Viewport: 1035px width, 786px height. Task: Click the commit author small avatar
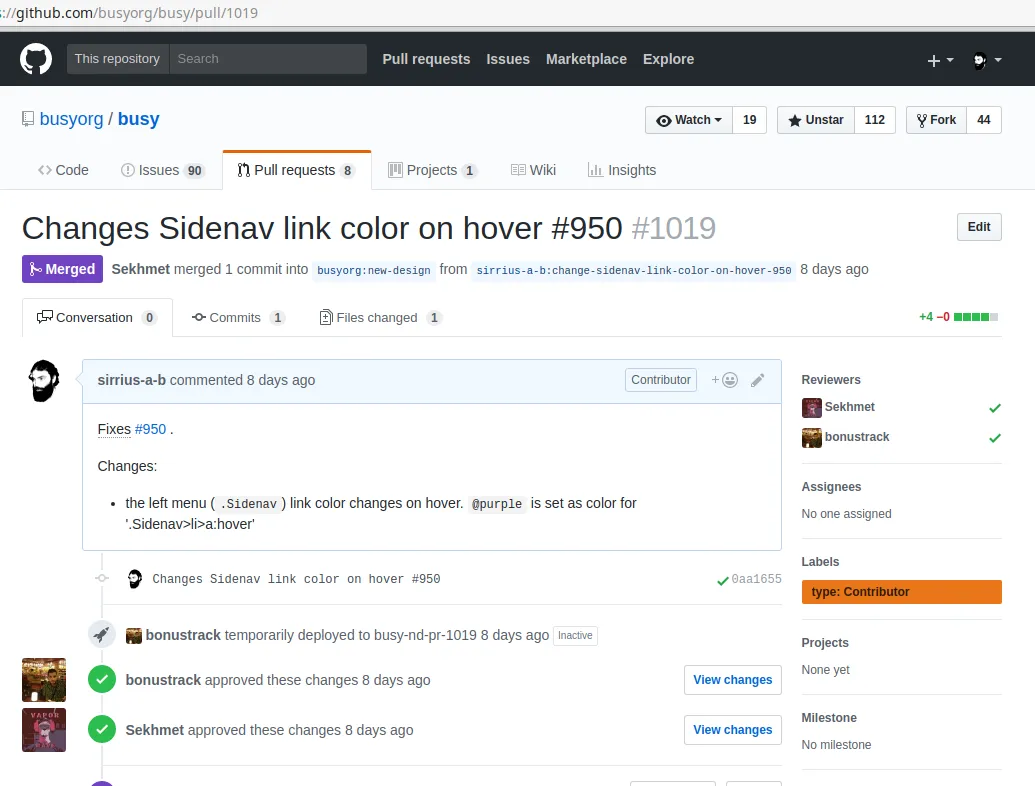135,579
